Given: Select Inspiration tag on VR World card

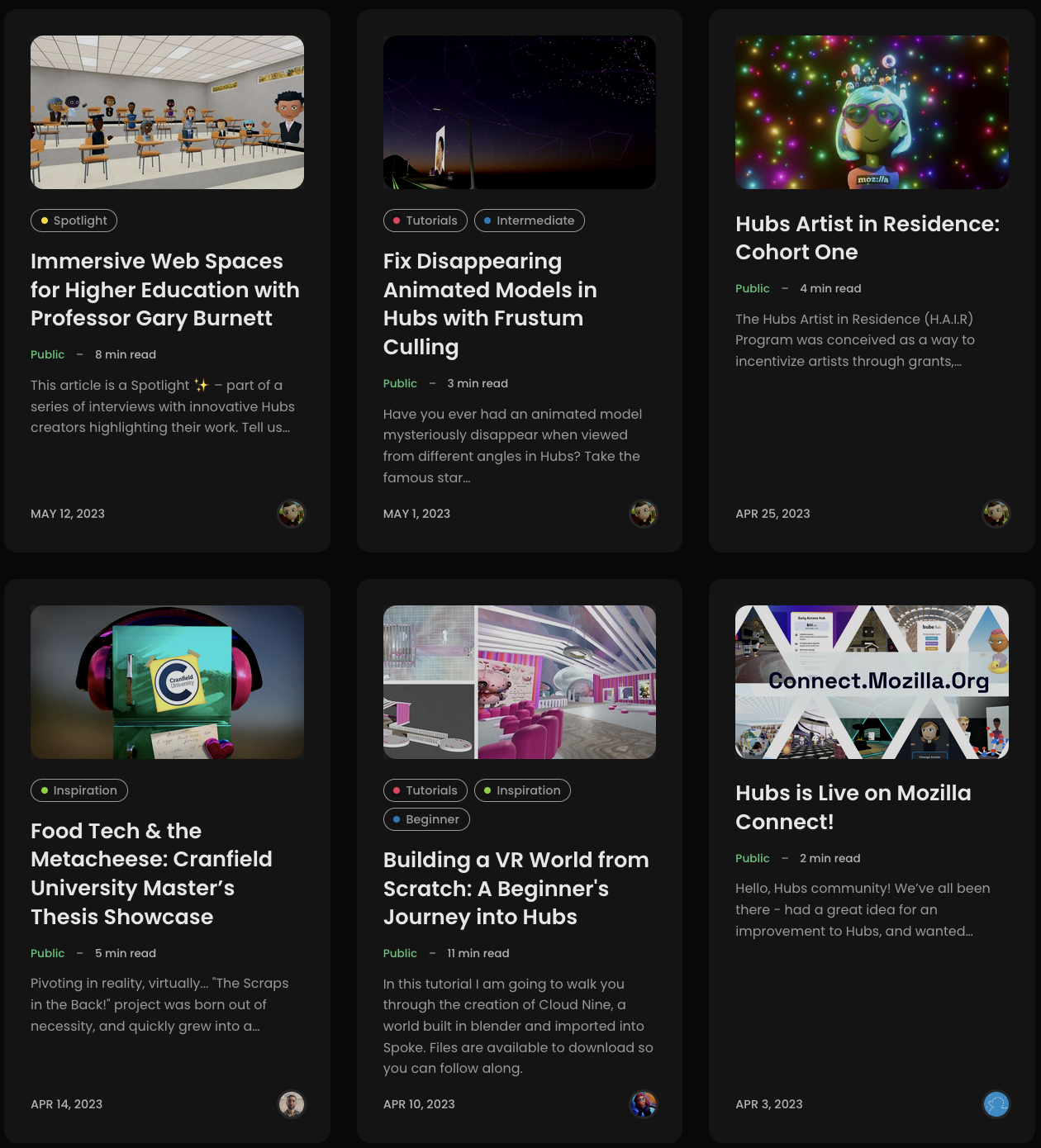Looking at the screenshot, I should tap(522, 790).
